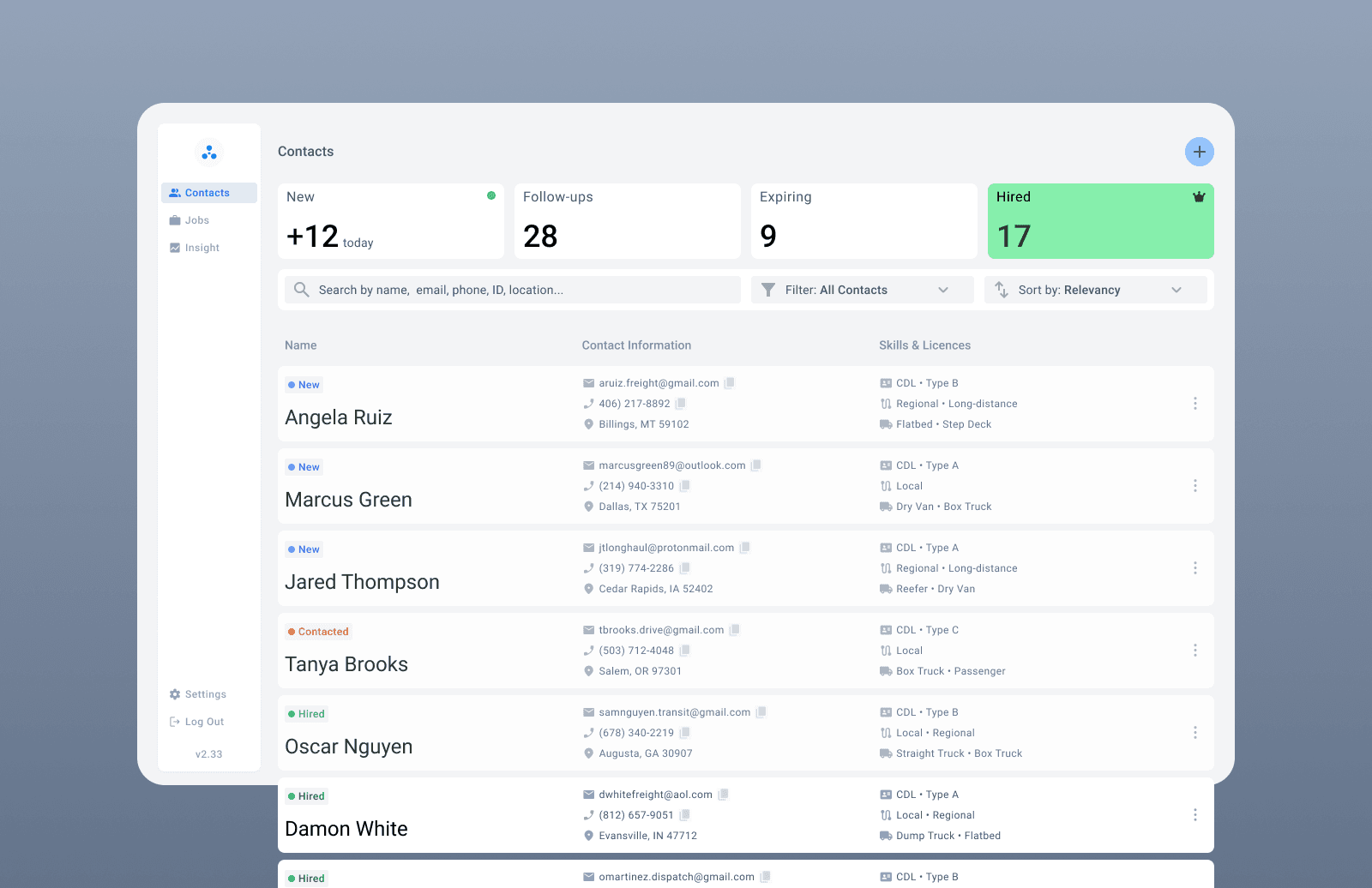Open the Sort by: Relevancy dropdown

pos(1096,290)
